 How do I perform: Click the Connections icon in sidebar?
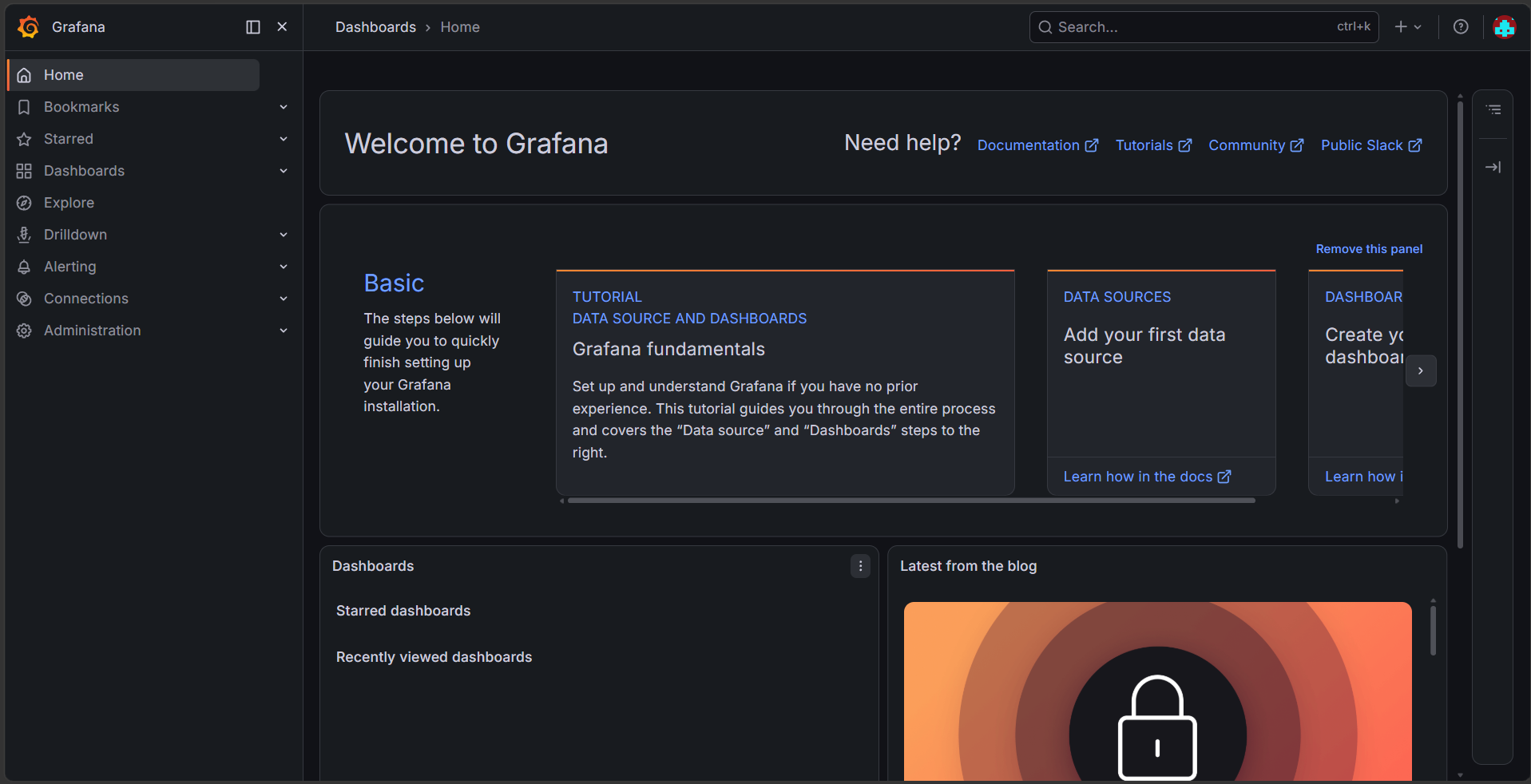(x=24, y=299)
